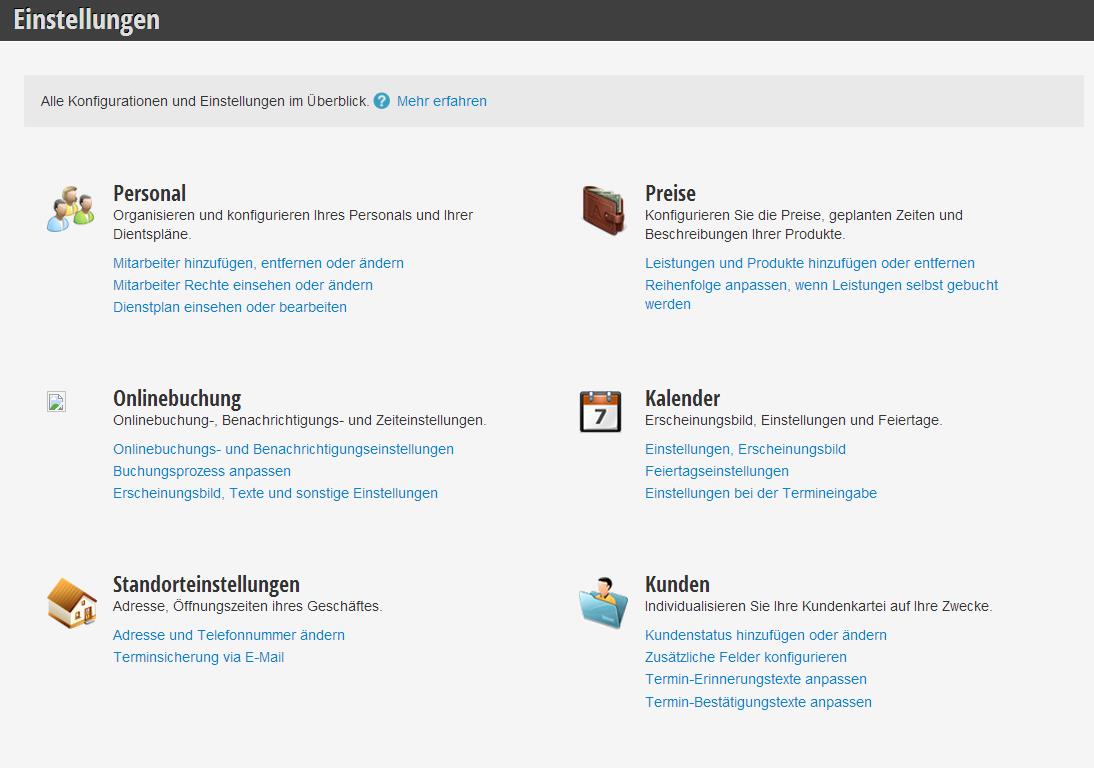The height and width of the screenshot is (768, 1094).
Task: Open Dienstplan einsehen oder bearbeiten
Action: [230, 307]
